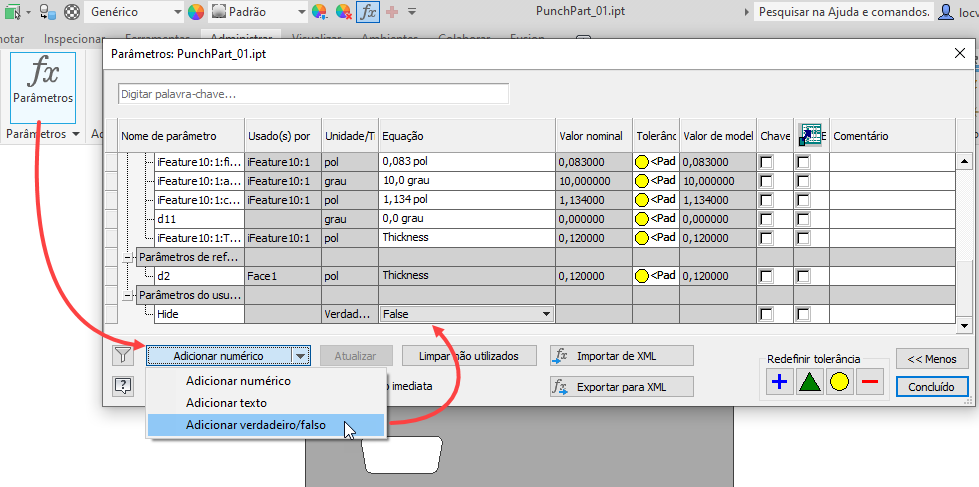979x487 pixels.
Task: Click the select cursor icon in top toolbar
Action: pyautogui.click(x=12, y=11)
